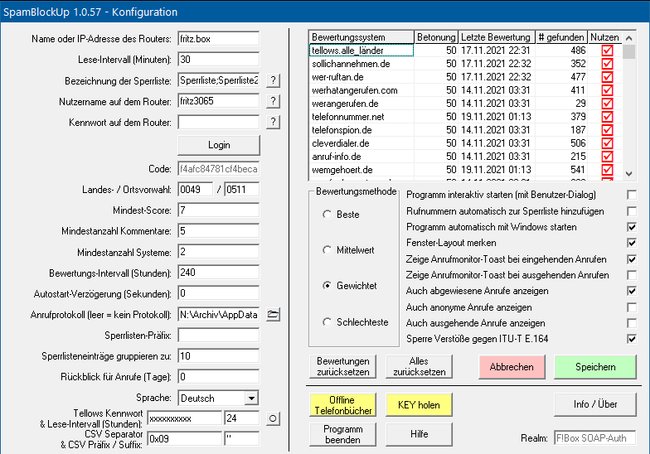
Task: Click the Login button
Action: point(219,145)
